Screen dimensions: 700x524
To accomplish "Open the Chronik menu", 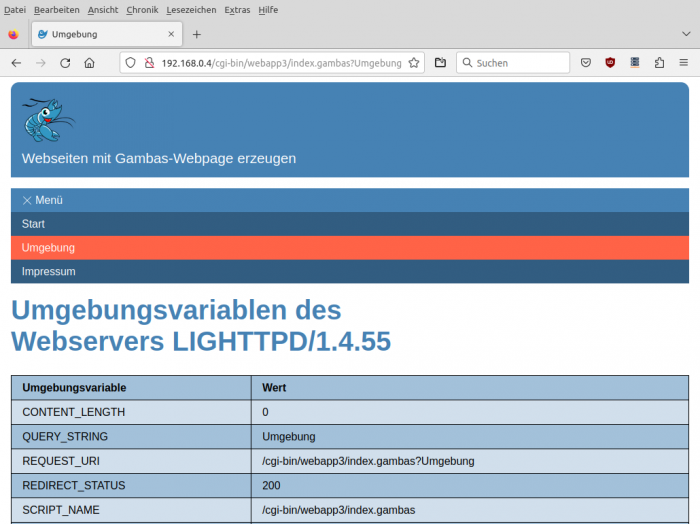I will (x=142, y=9).
